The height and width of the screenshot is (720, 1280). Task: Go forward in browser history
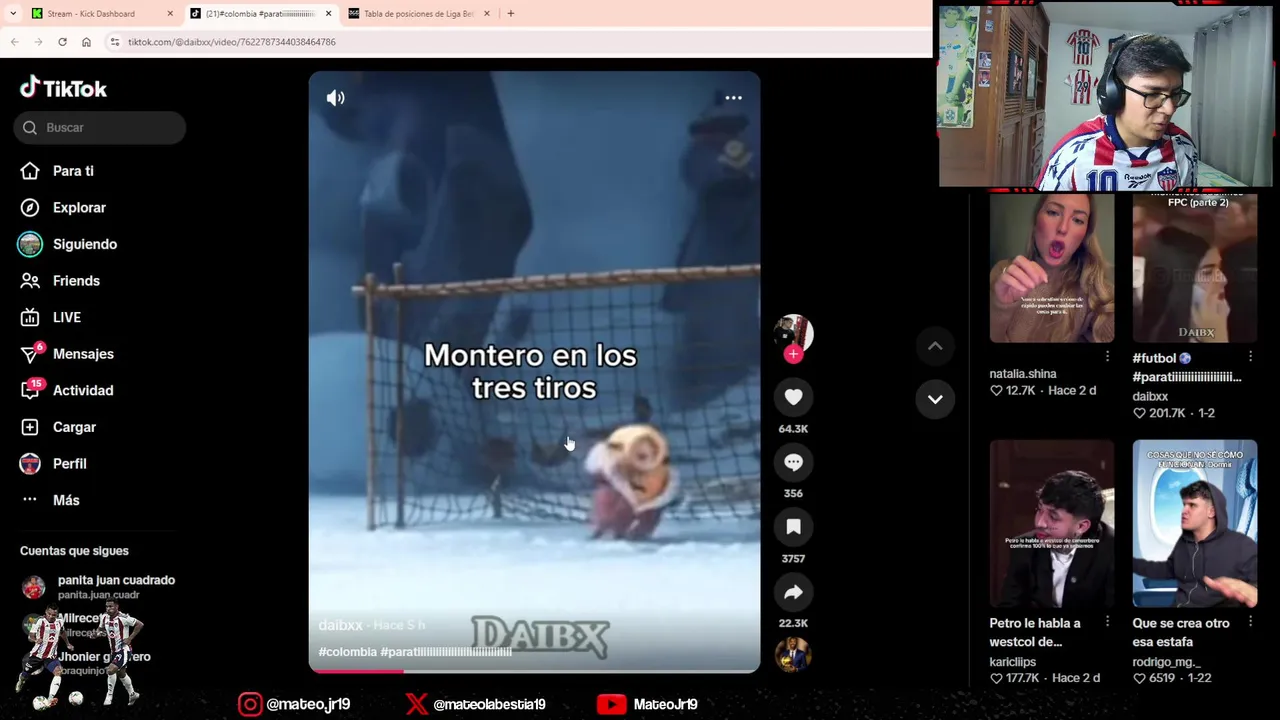(x=38, y=42)
